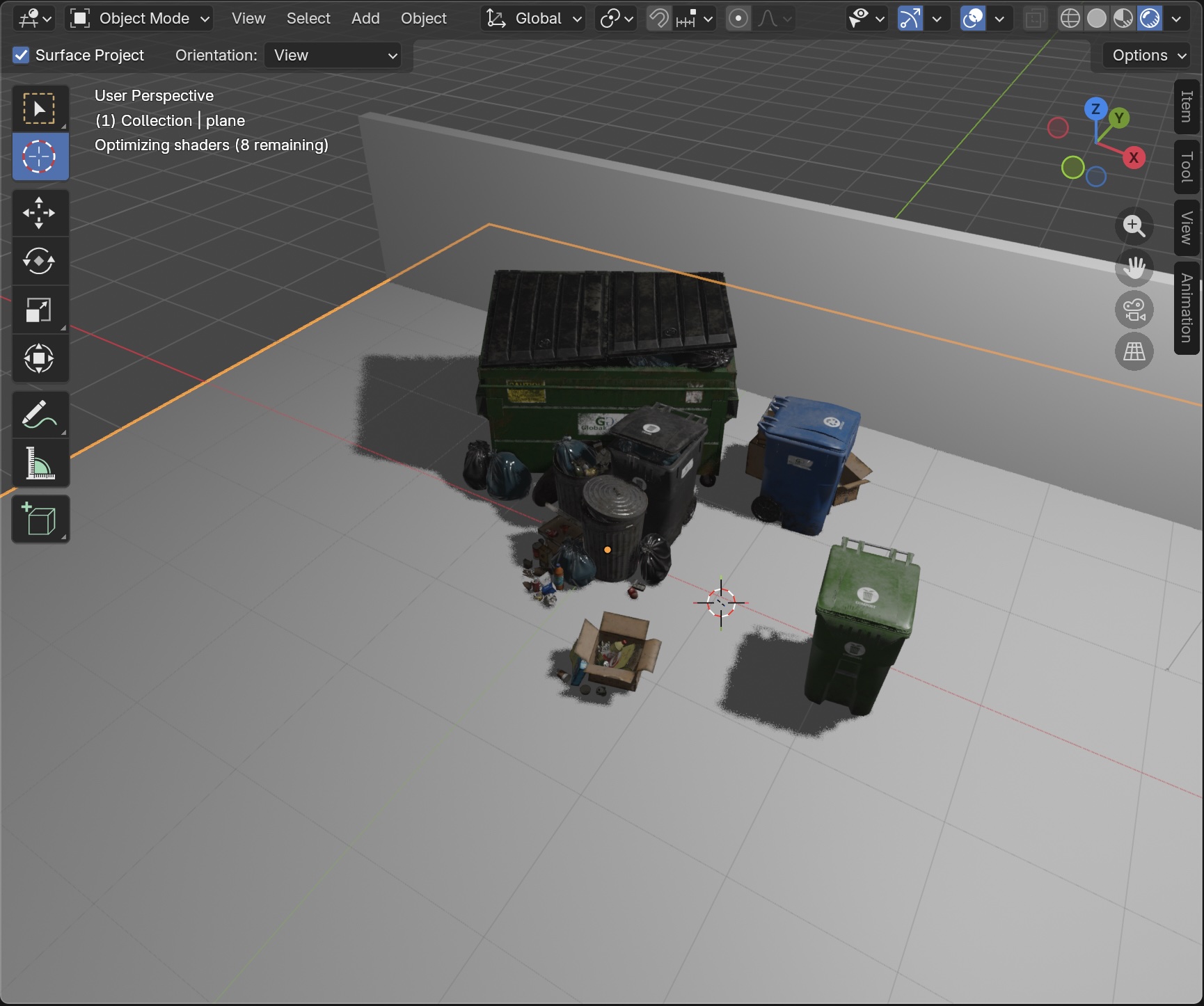Uncheck the Surface Project checkbox

pos(22,55)
